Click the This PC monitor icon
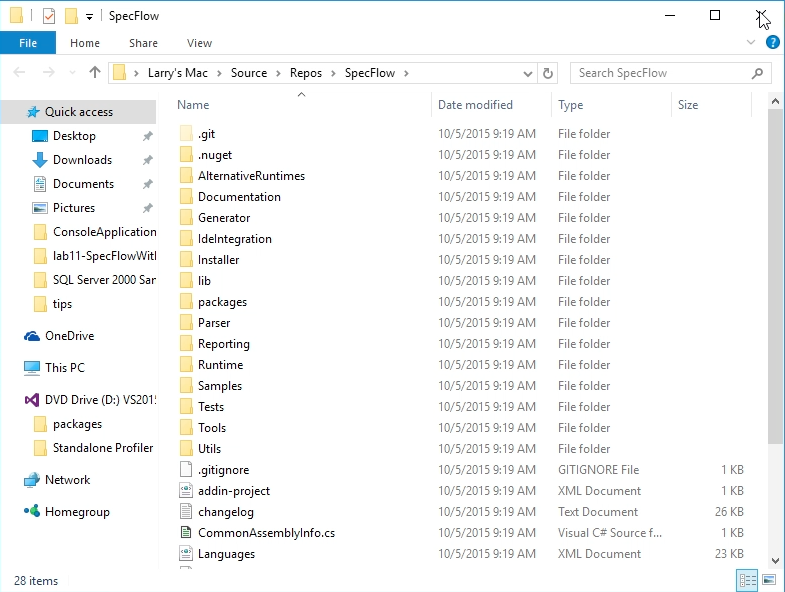This screenshot has width=785, height=592. tap(32, 368)
